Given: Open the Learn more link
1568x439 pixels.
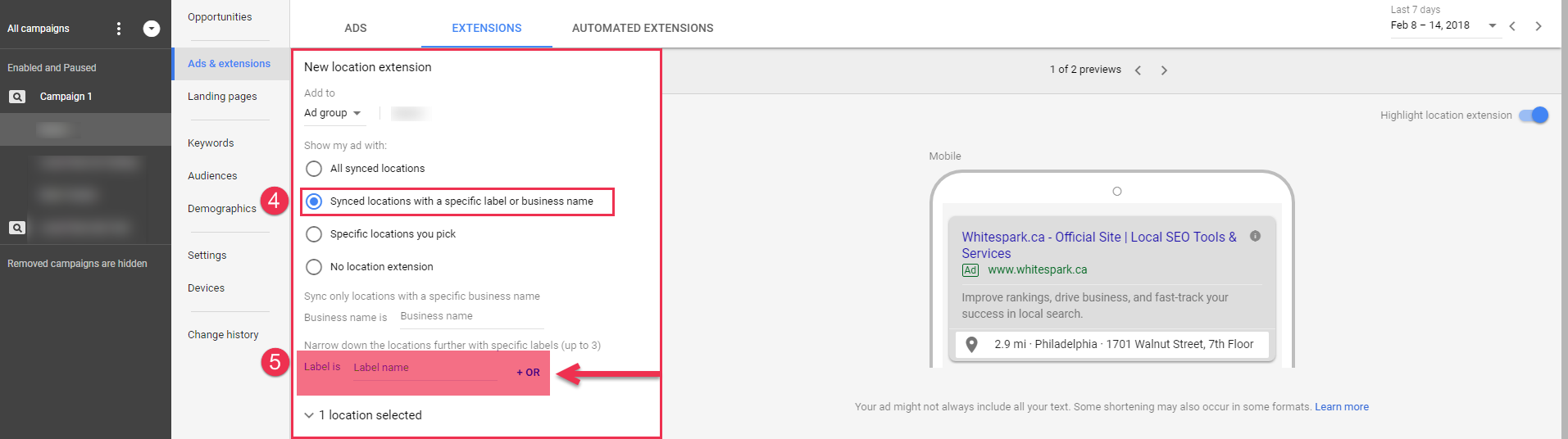Looking at the screenshot, I should point(1342,407).
